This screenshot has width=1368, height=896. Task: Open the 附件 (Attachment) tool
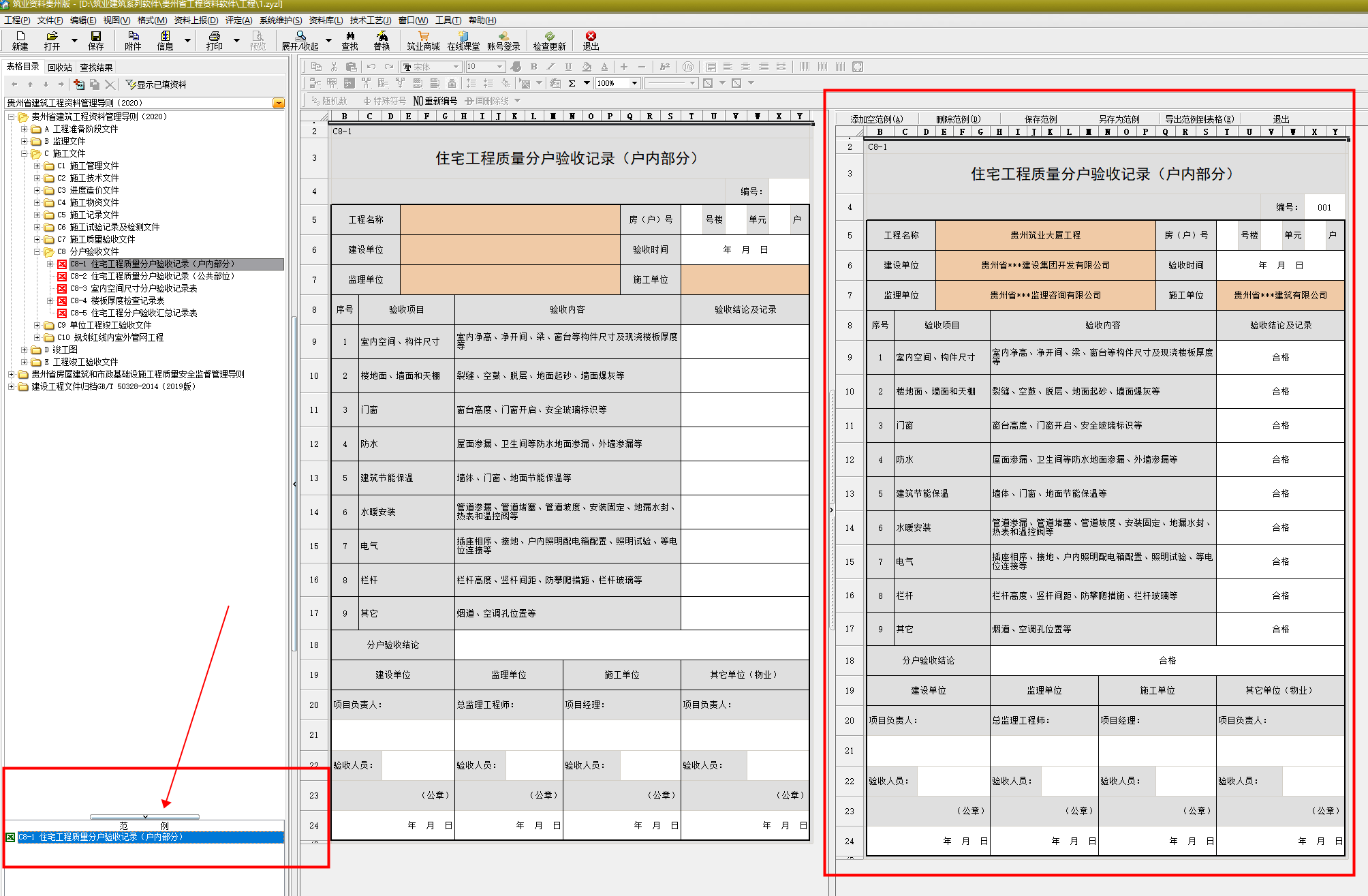(133, 40)
